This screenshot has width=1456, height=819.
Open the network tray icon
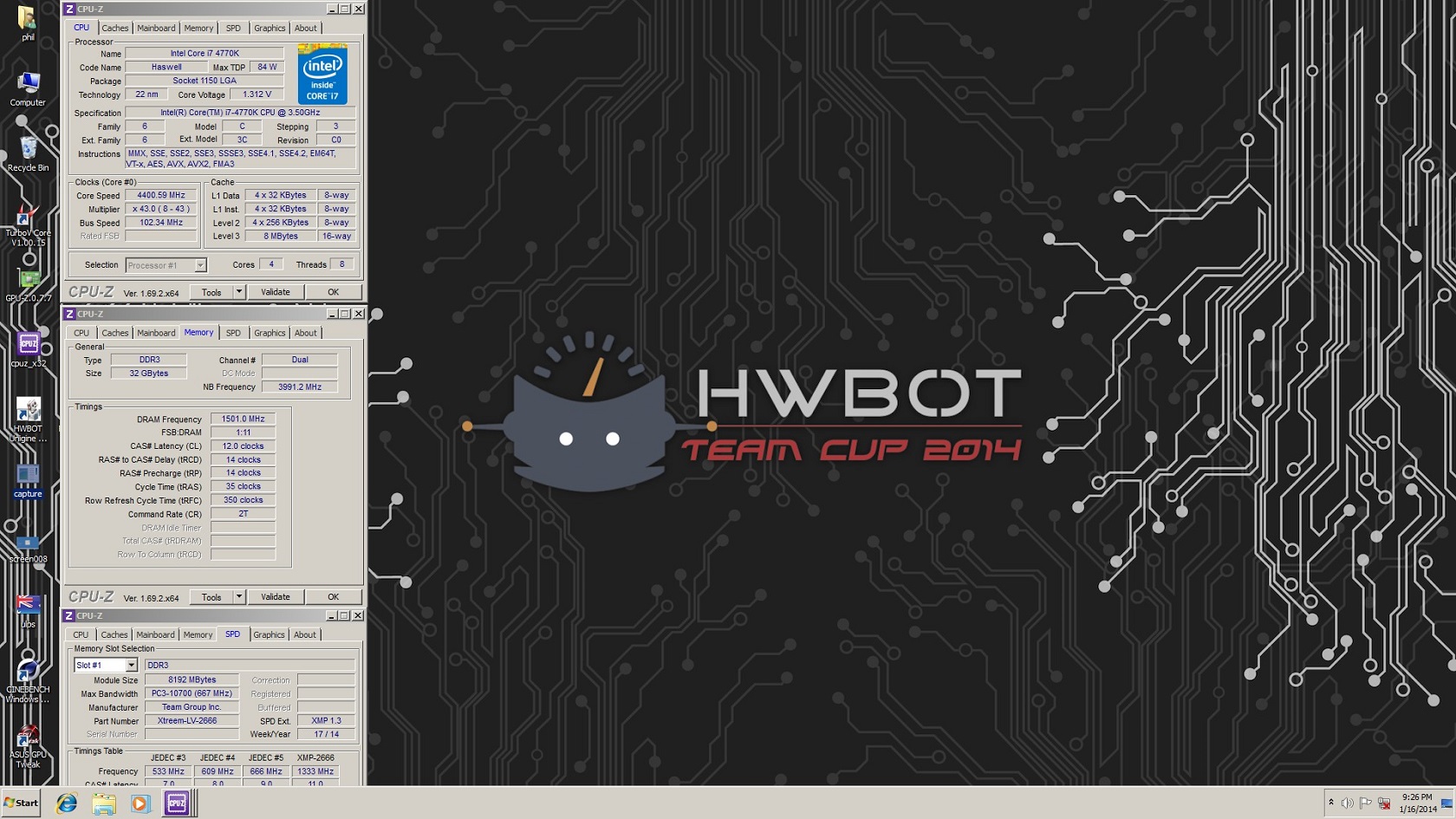tap(1384, 803)
